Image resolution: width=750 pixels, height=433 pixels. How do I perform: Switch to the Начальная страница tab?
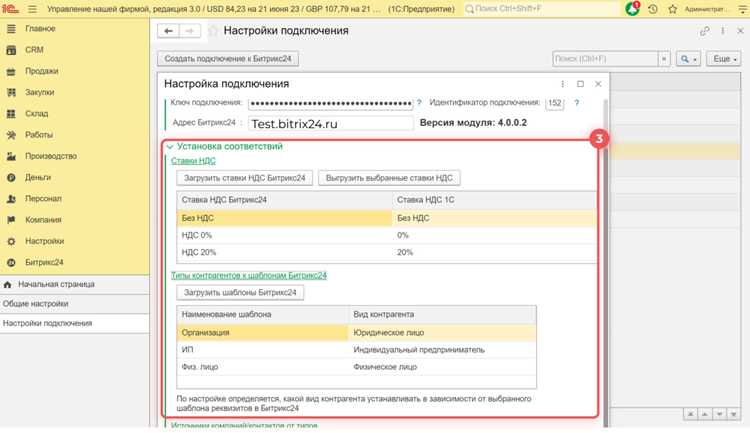pos(75,284)
